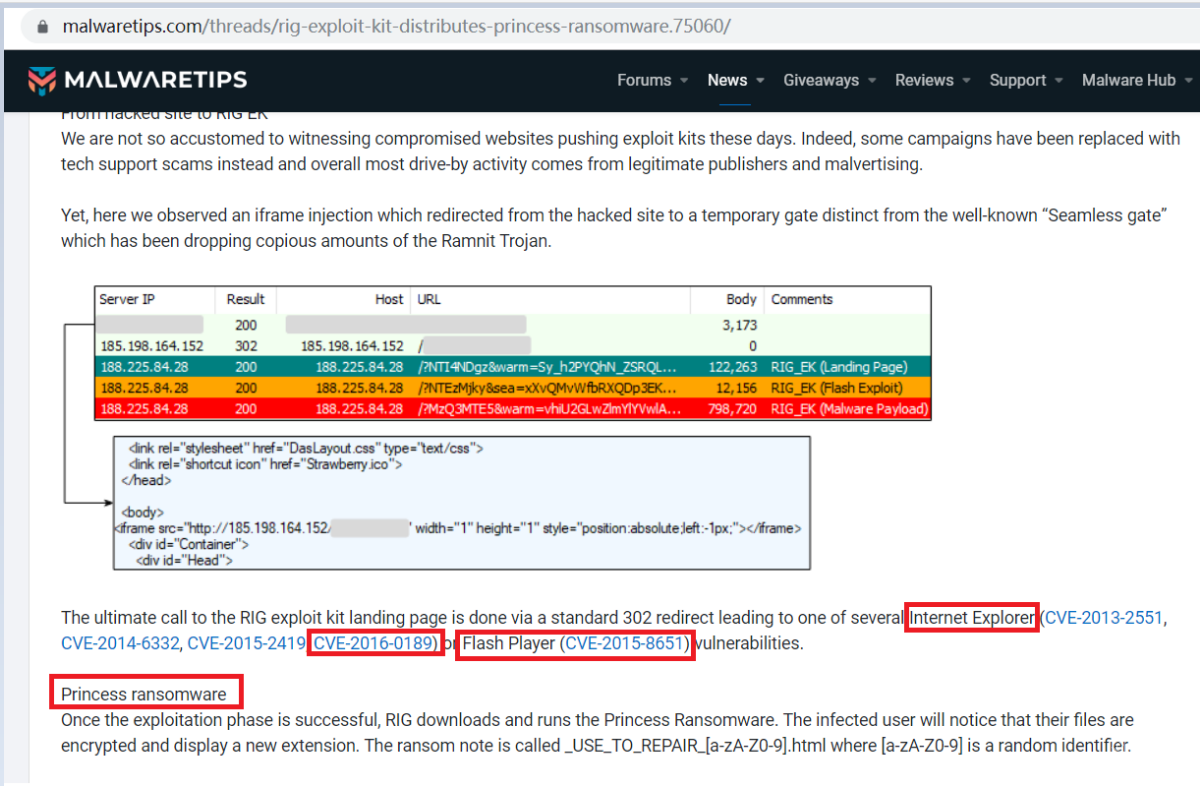Click the body value 12,156

click(738, 387)
